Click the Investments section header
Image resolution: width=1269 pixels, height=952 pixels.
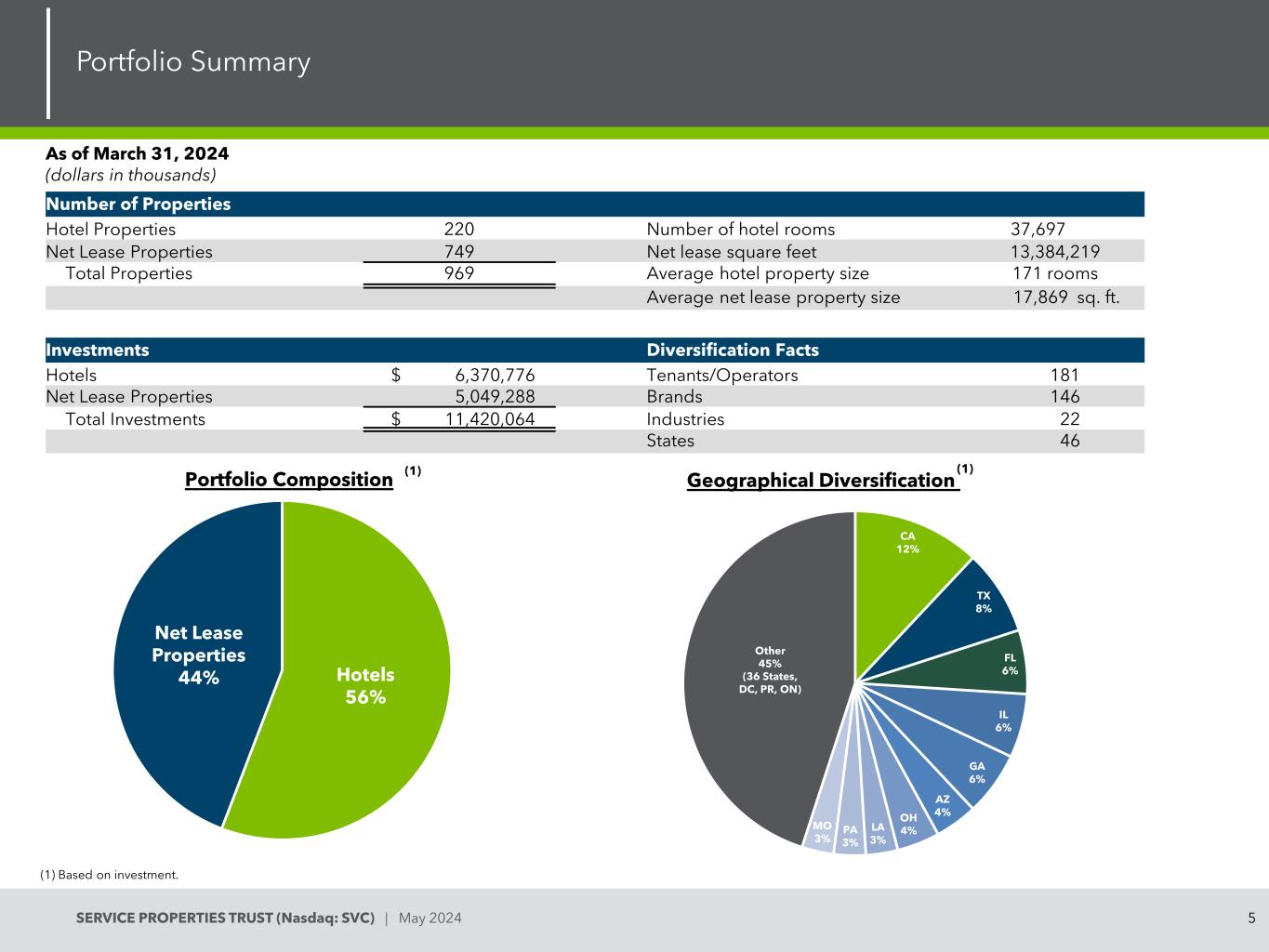click(x=98, y=350)
